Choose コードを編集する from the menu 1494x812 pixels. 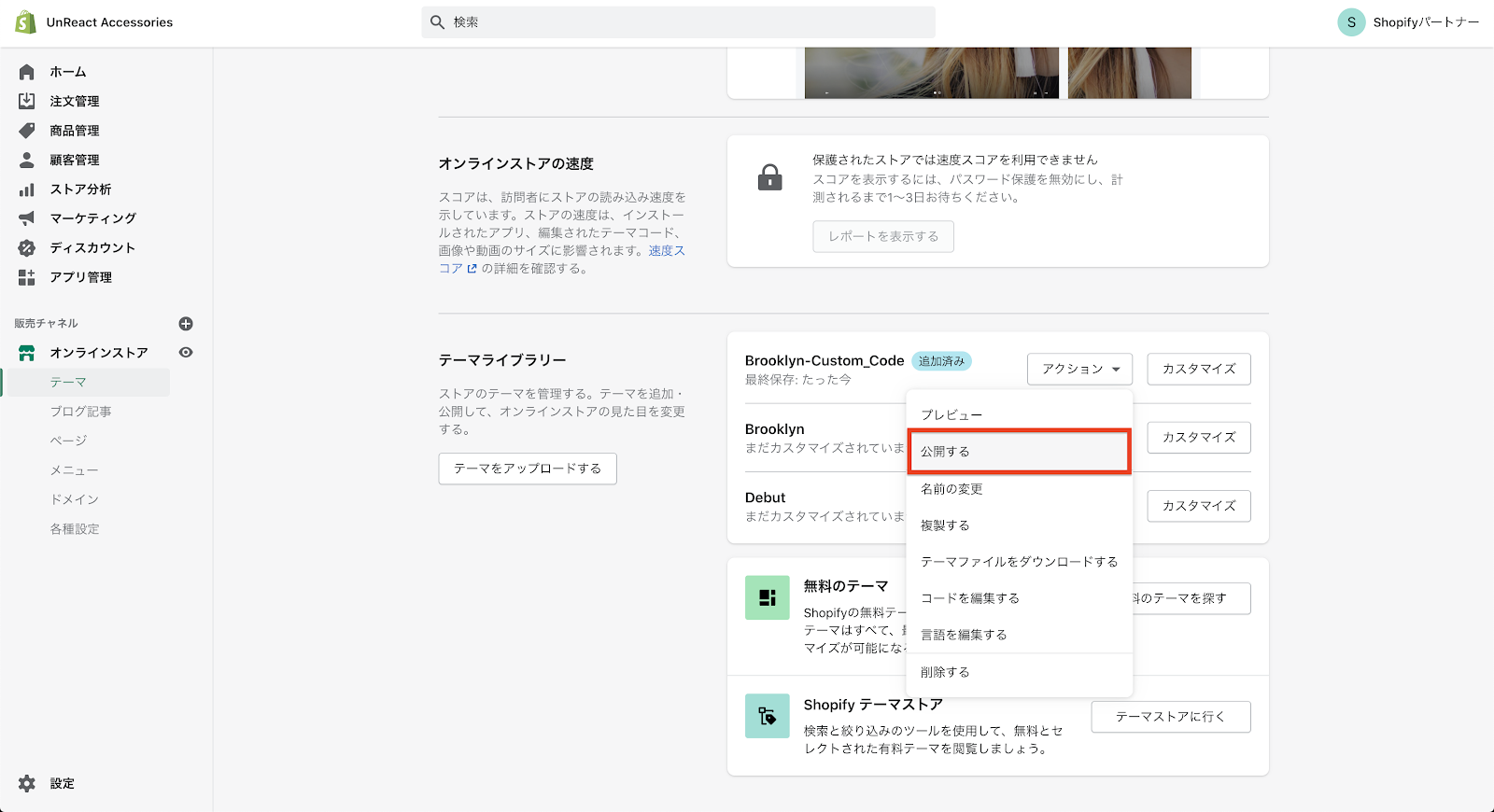point(970,598)
